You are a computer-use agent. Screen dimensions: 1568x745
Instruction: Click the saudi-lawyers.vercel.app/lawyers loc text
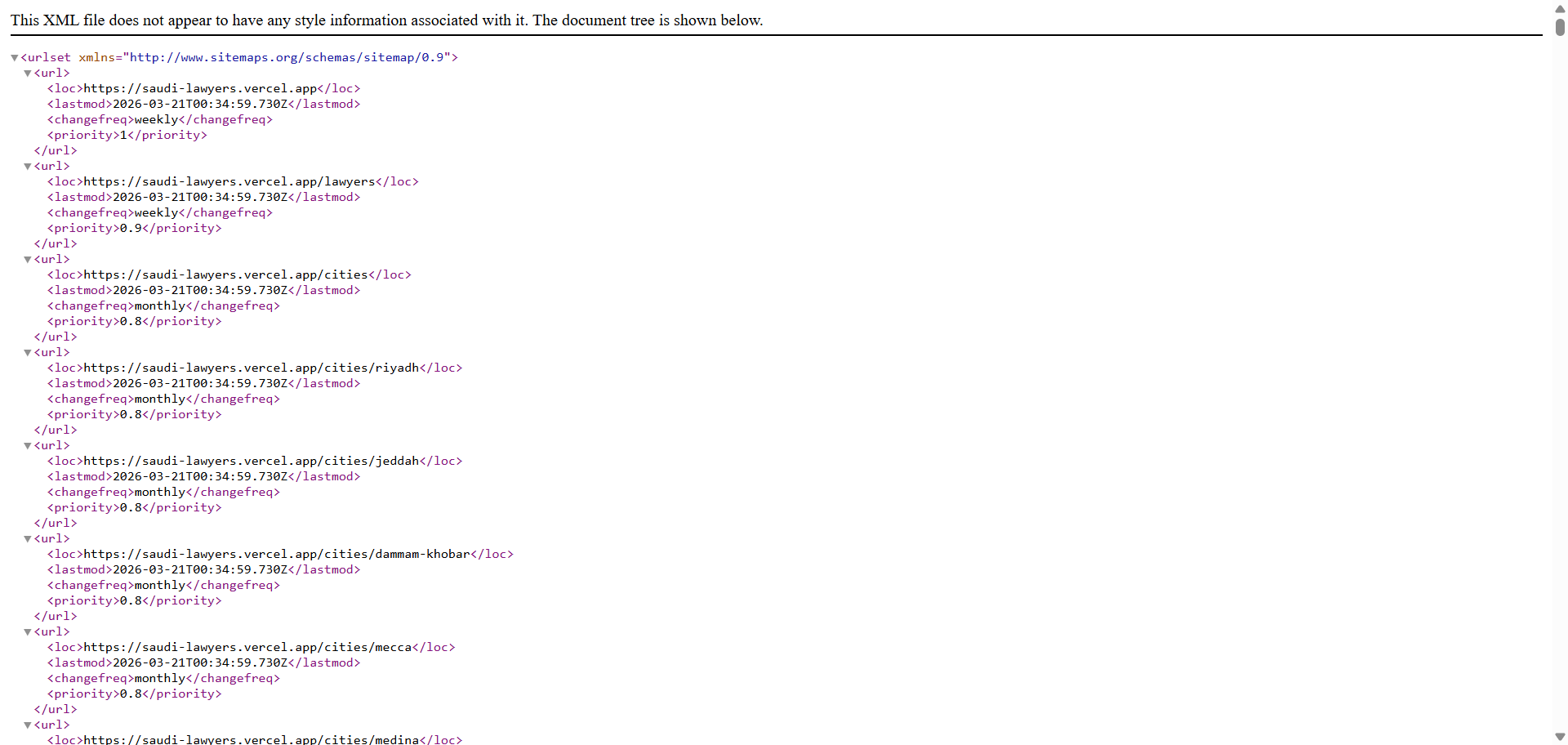coord(229,181)
